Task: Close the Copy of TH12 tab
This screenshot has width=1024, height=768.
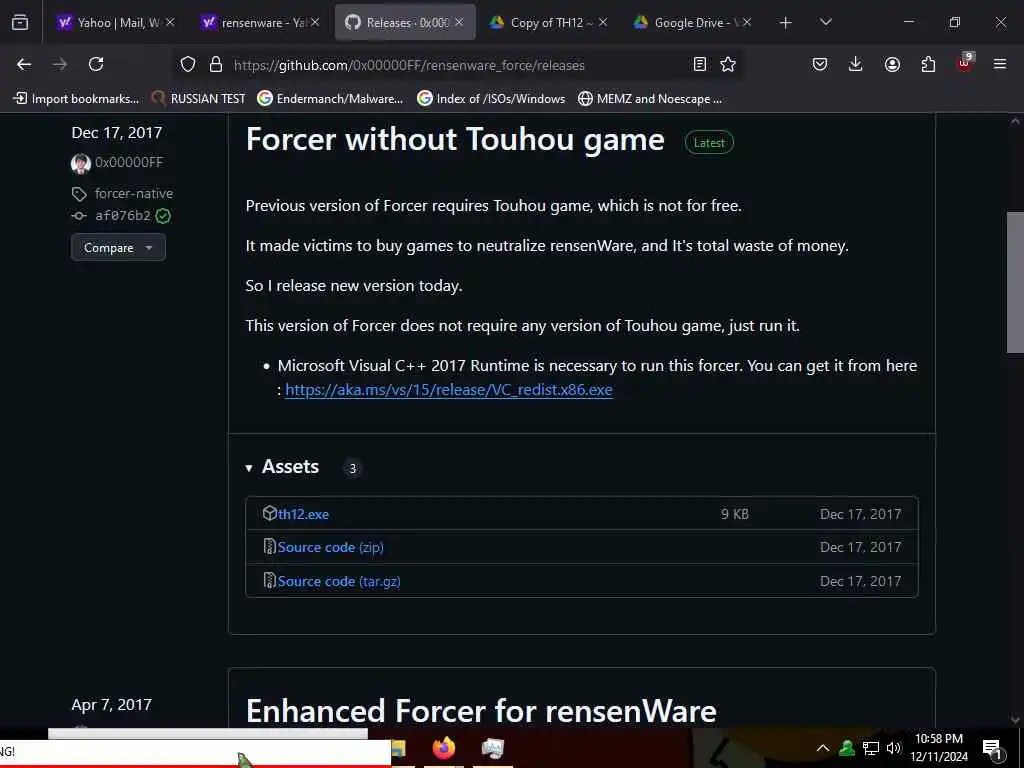Action: 603,22
